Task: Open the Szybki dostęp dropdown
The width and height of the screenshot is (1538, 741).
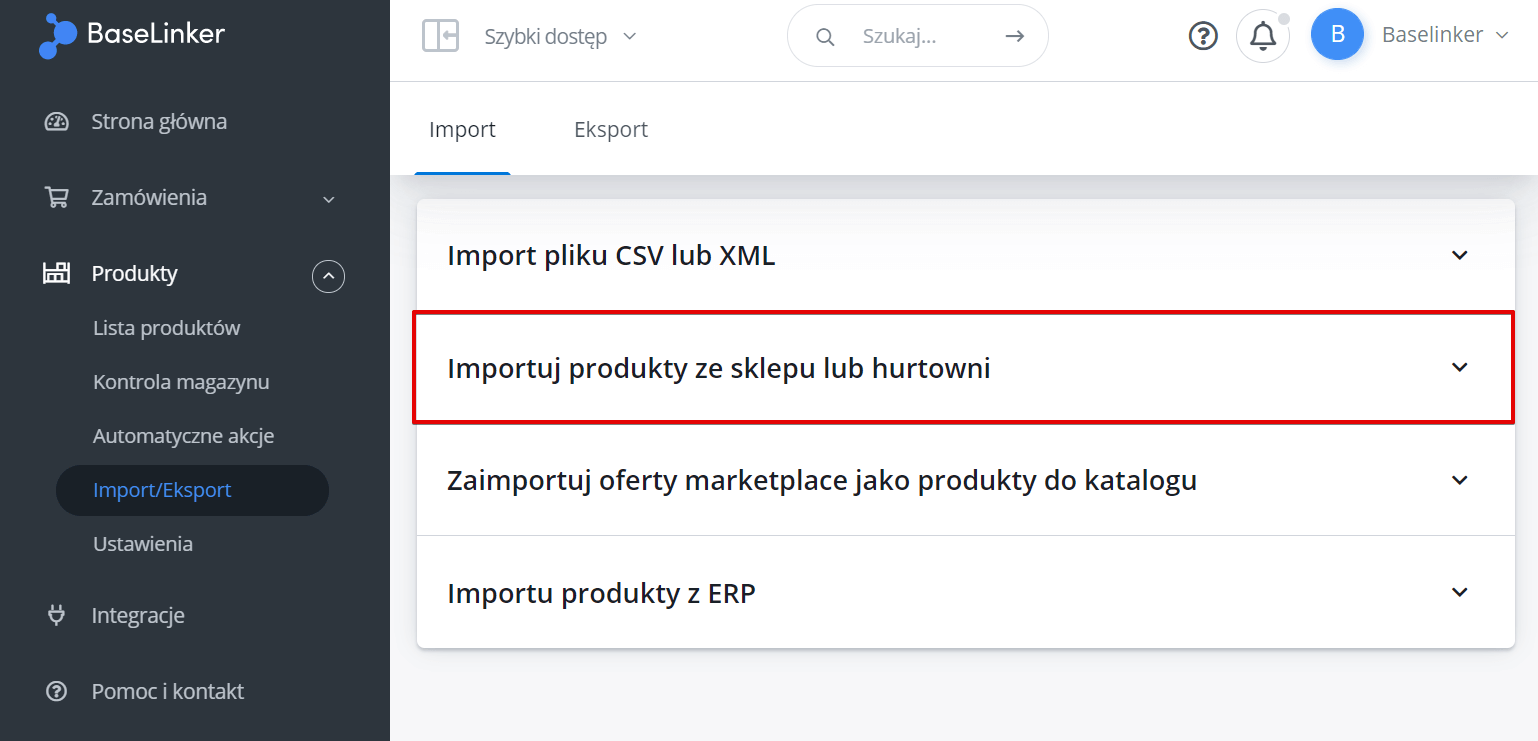Action: click(x=560, y=37)
